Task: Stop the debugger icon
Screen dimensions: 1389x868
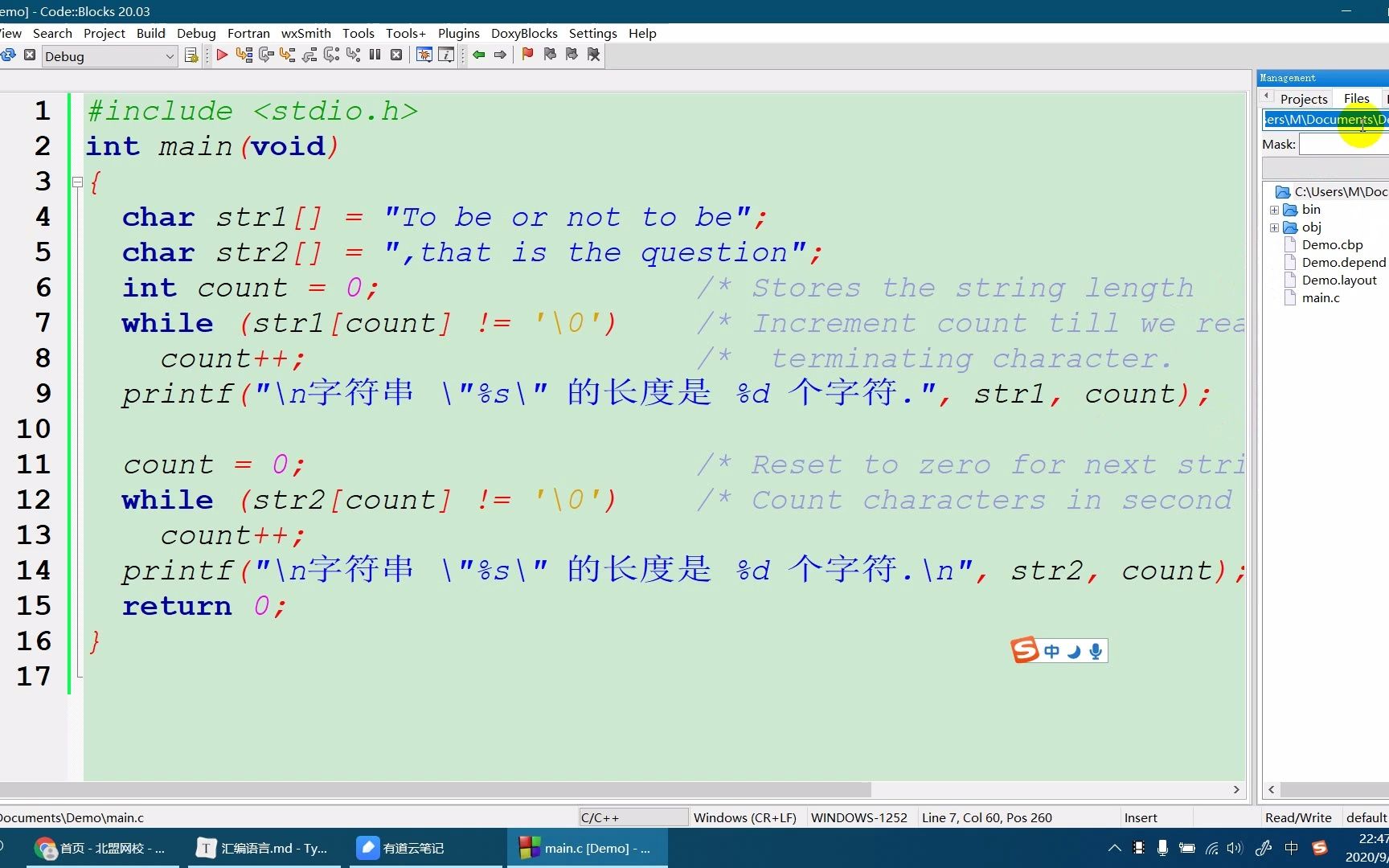Action: pos(396,55)
